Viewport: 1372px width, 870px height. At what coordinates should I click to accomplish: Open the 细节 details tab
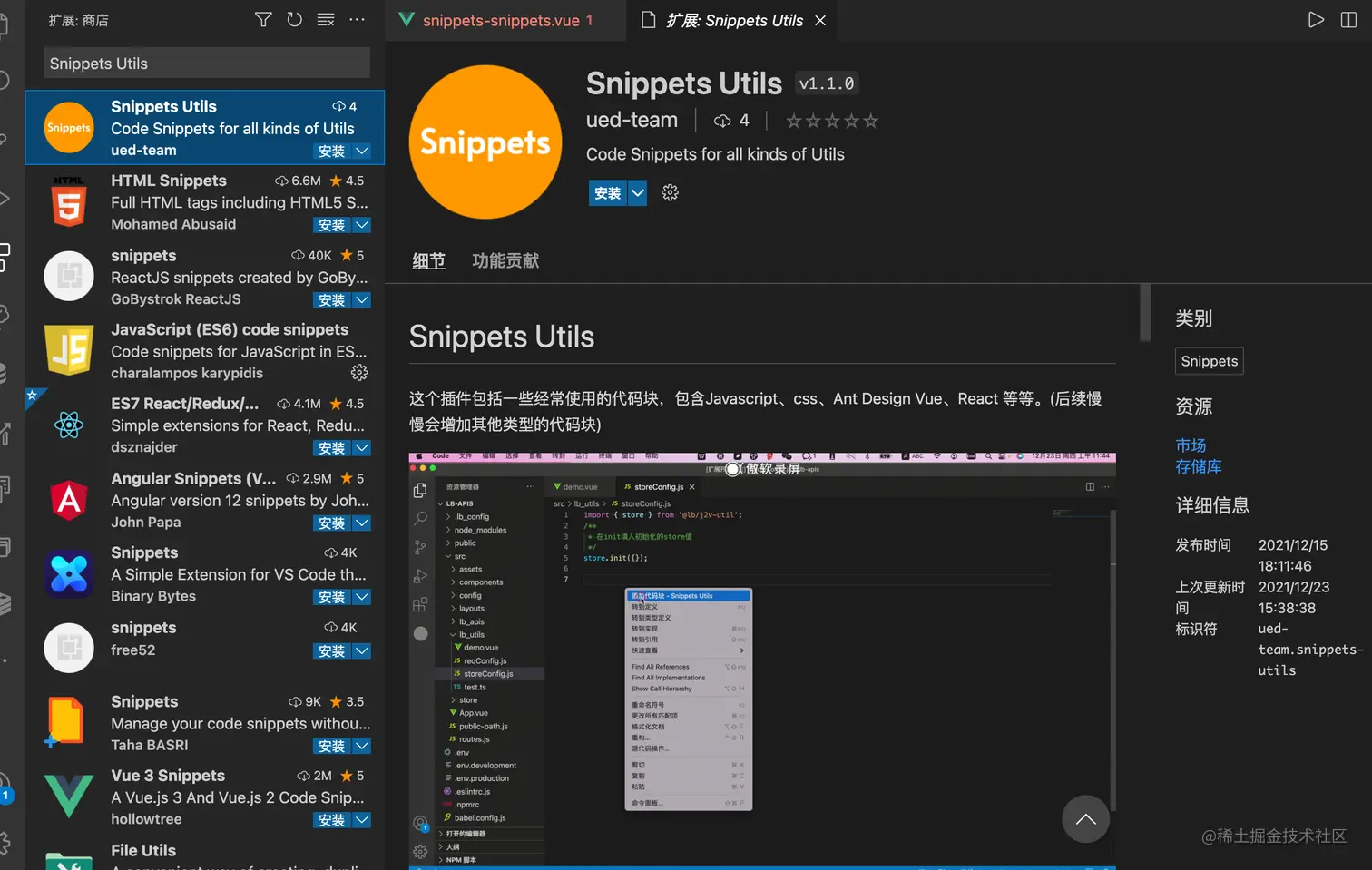428,261
